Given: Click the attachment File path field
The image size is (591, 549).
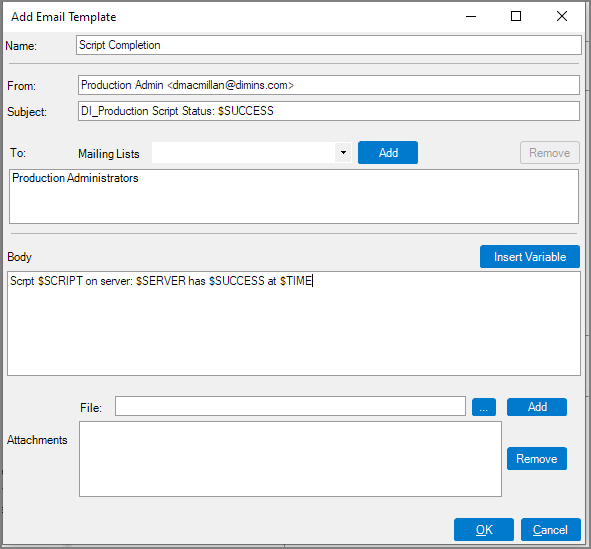Looking at the screenshot, I should point(290,406).
